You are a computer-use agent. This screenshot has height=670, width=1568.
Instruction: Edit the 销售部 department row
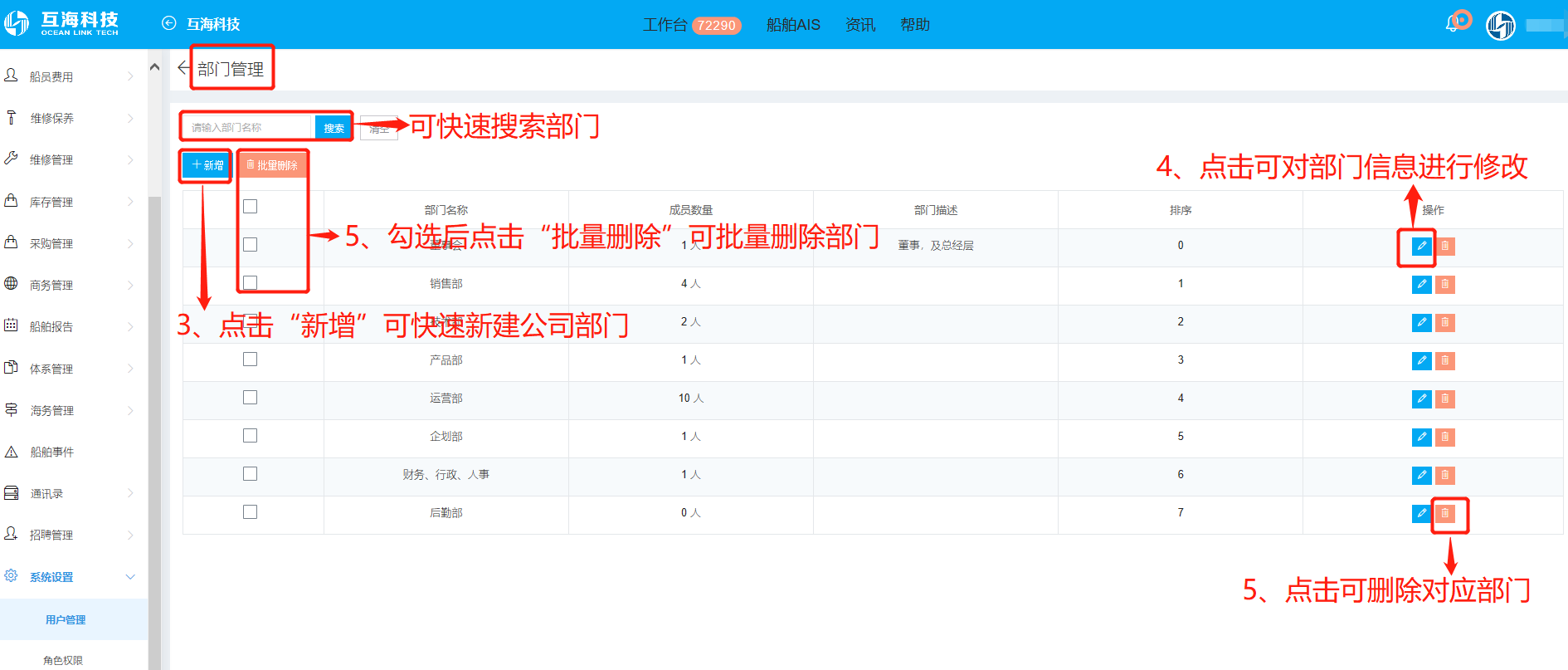(x=1421, y=284)
